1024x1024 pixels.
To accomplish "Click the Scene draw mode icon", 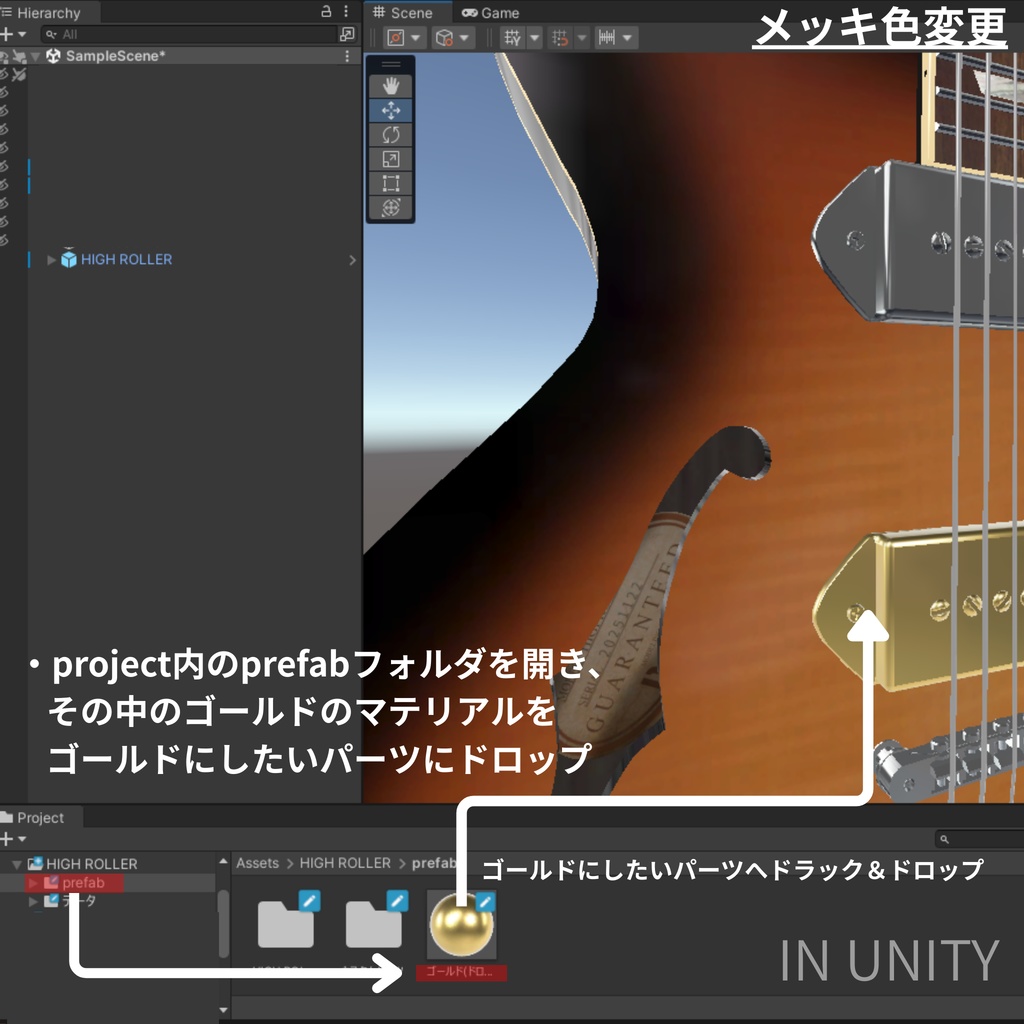I will click(x=396, y=38).
